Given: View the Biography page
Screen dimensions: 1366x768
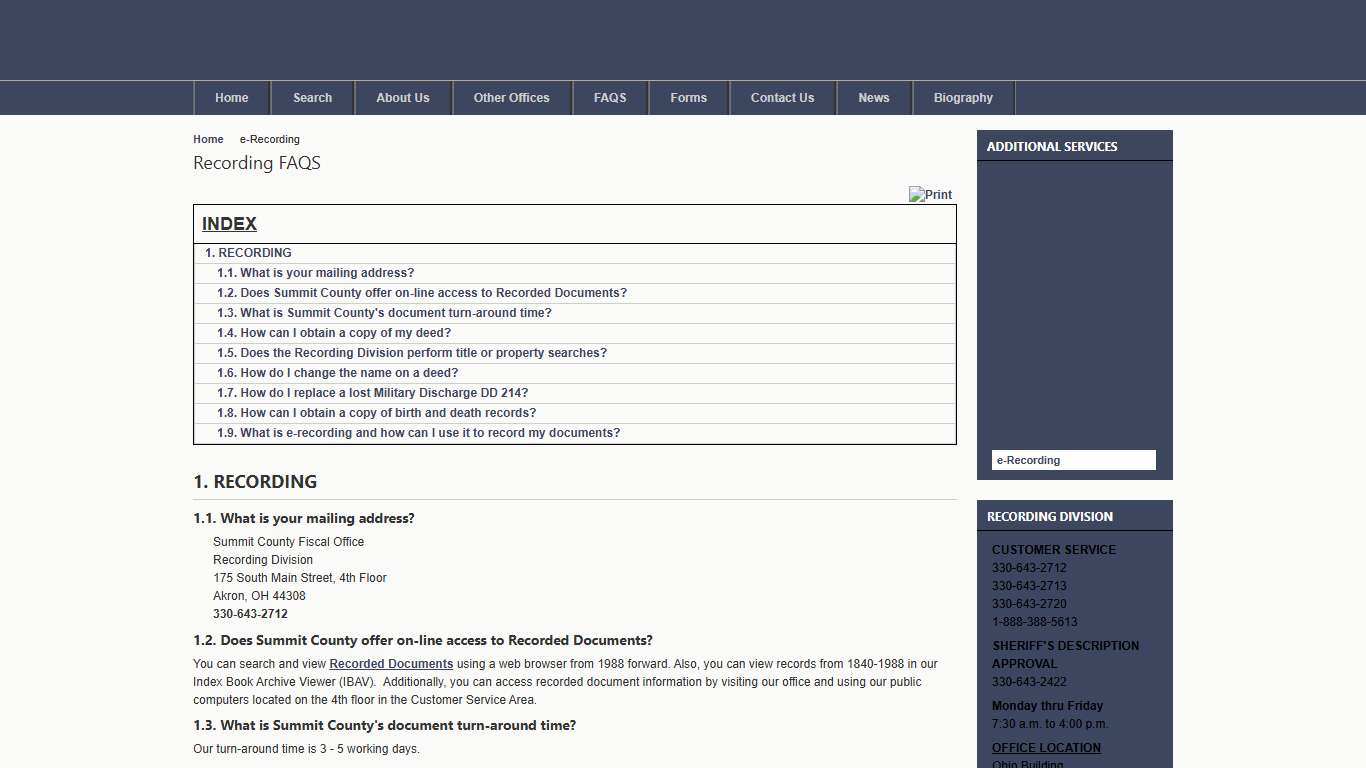Looking at the screenshot, I should 962,97.
